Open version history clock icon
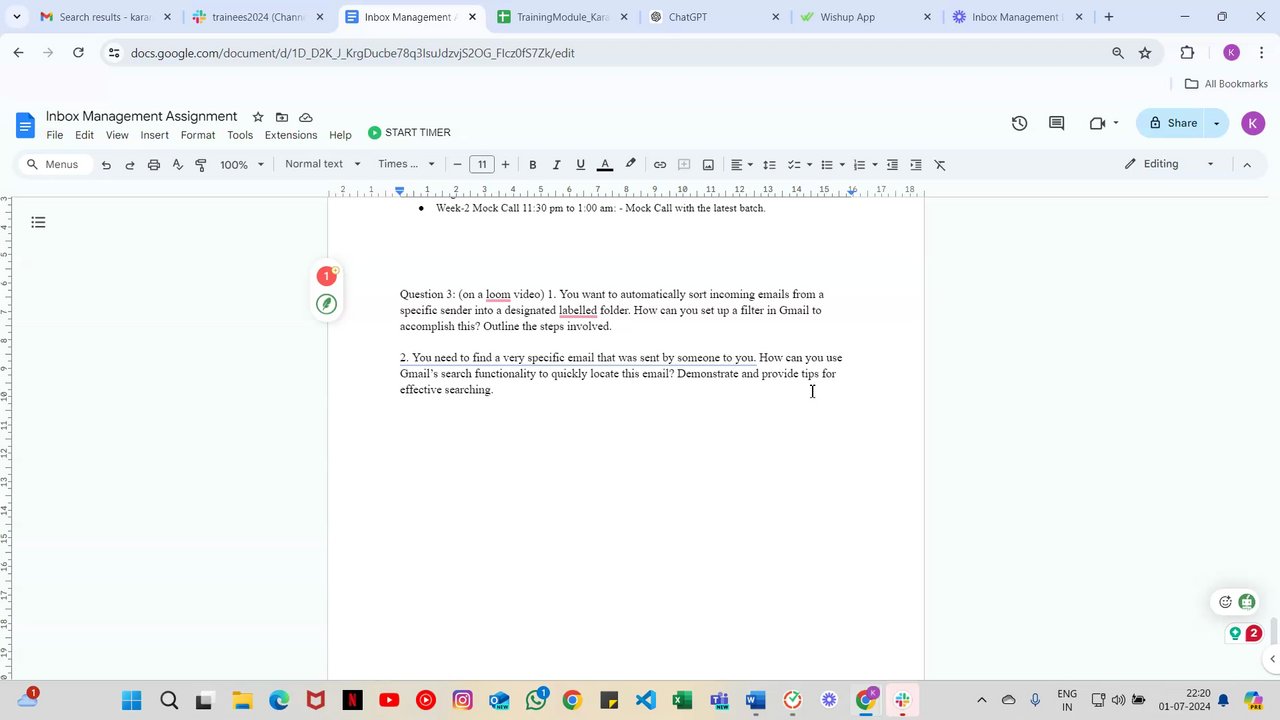The width and height of the screenshot is (1280, 720). [x=1019, y=123]
